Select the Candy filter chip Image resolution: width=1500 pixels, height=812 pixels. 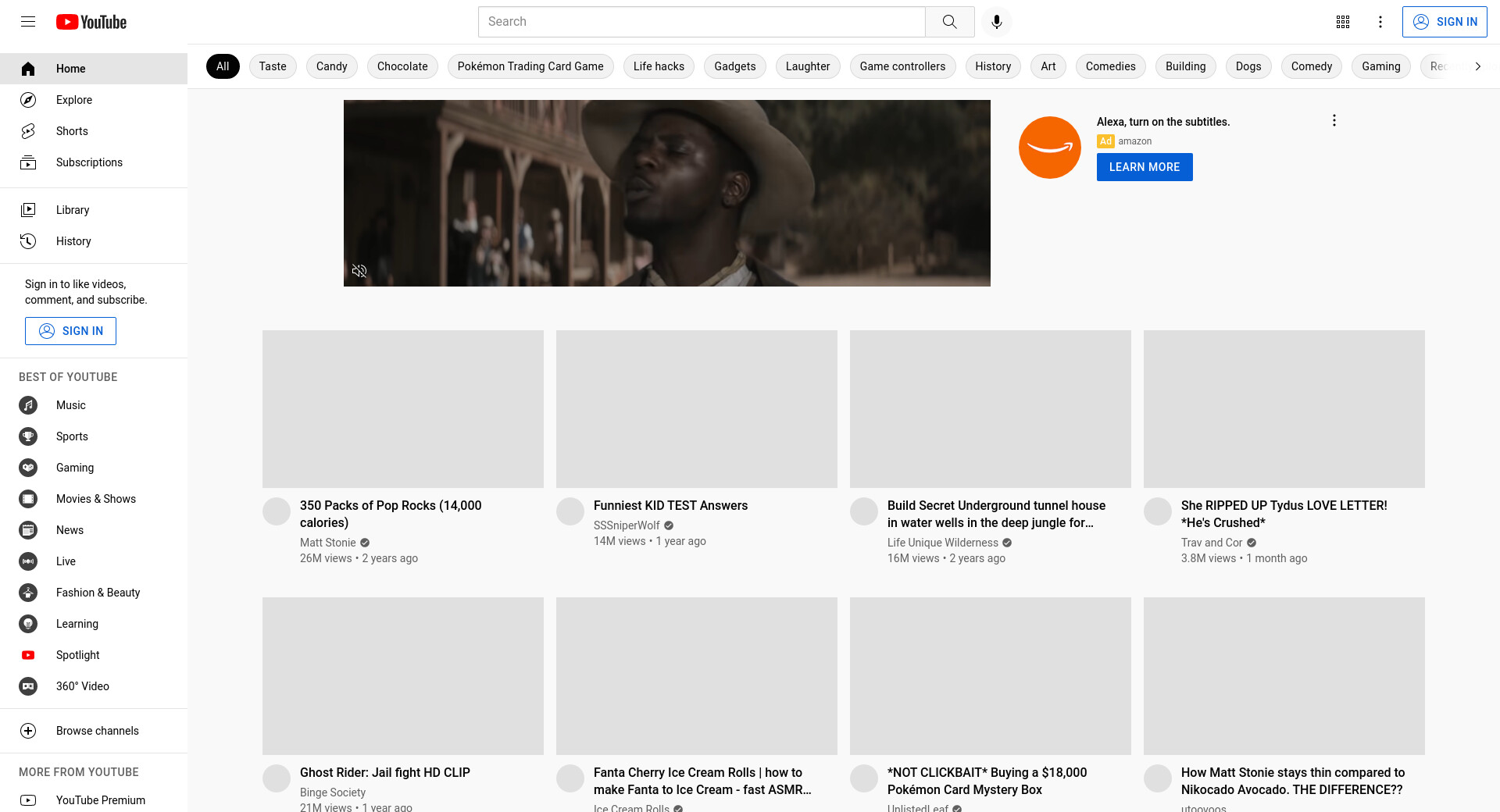[x=332, y=66]
